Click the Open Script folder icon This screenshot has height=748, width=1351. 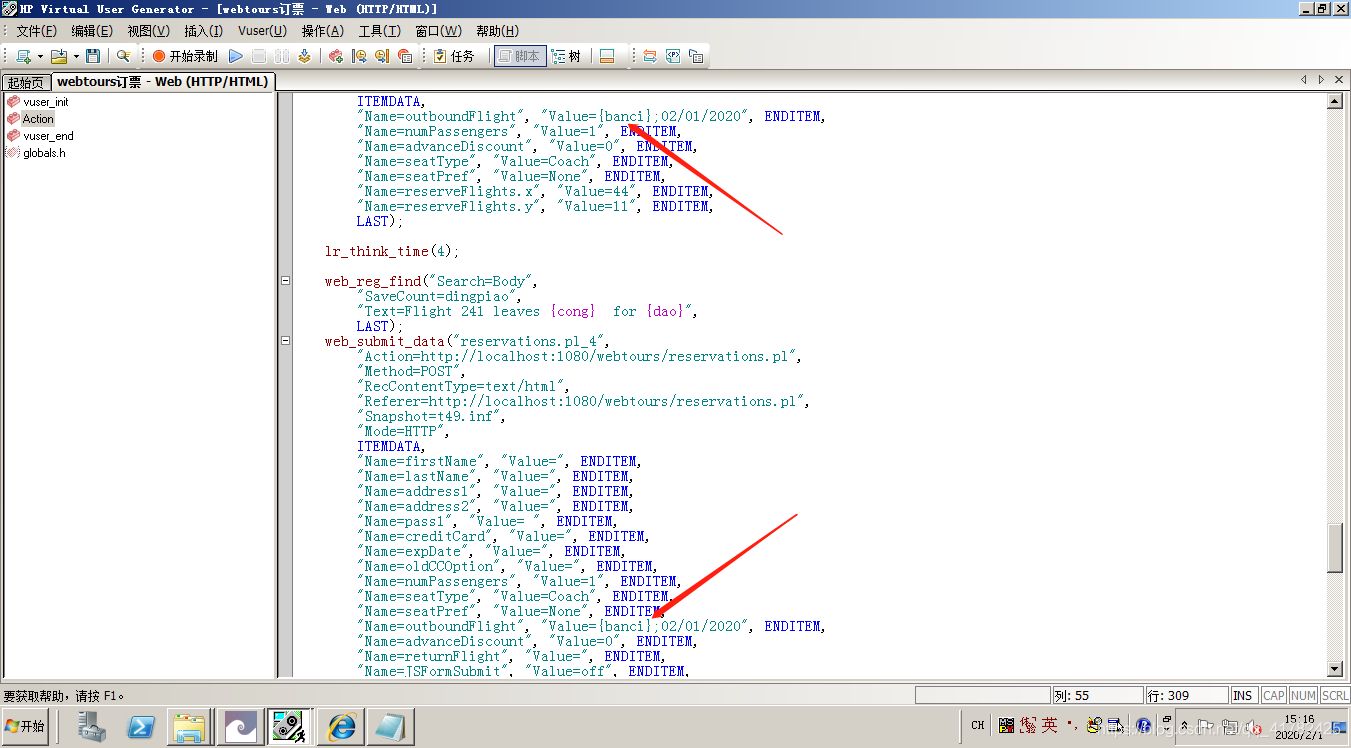[x=58, y=56]
